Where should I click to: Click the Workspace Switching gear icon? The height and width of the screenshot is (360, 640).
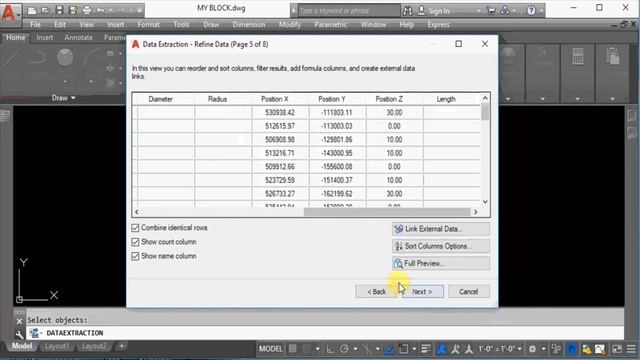(x=532, y=349)
